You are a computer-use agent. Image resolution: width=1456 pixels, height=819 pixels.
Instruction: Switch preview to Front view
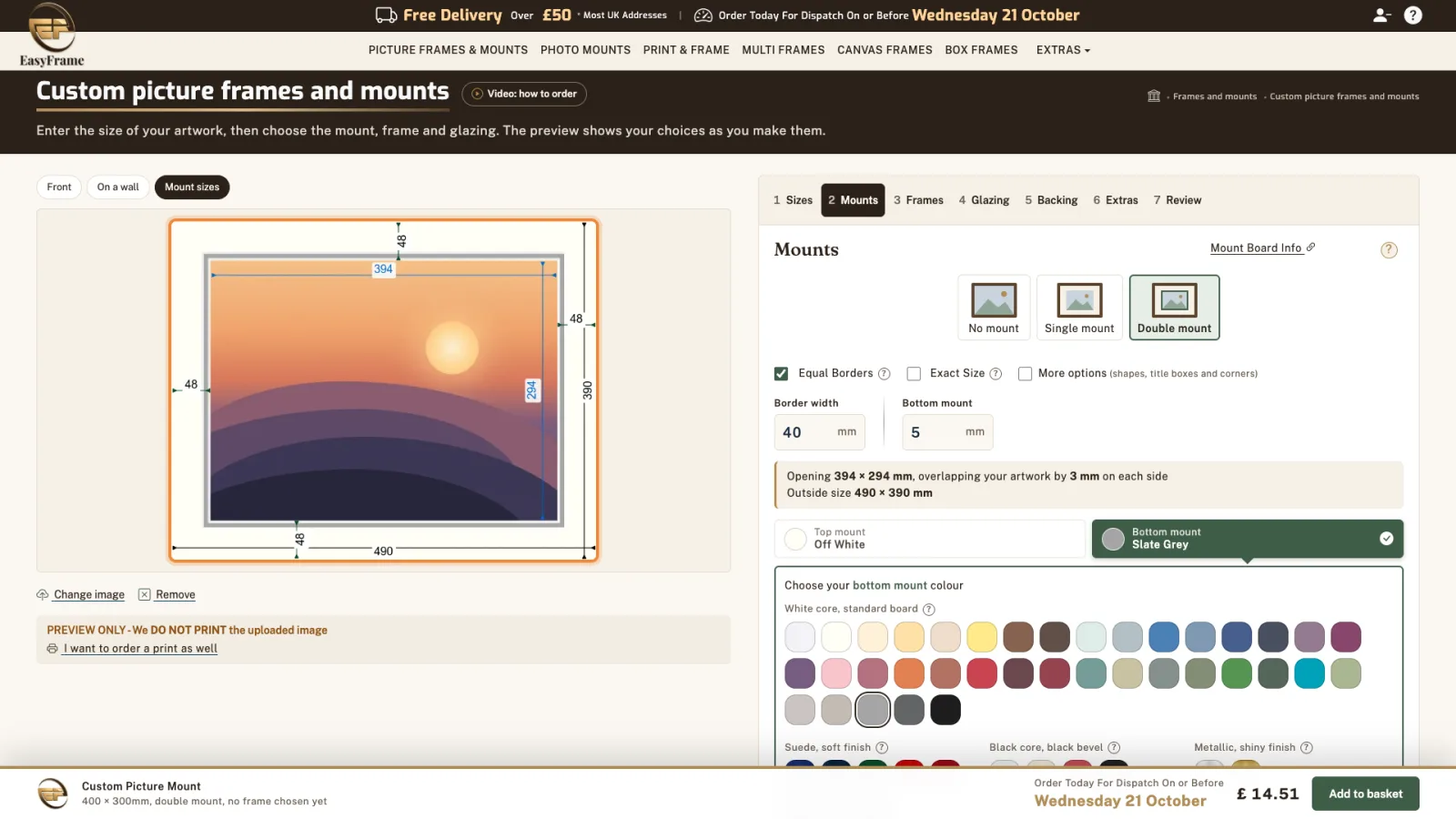coord(59,187)
